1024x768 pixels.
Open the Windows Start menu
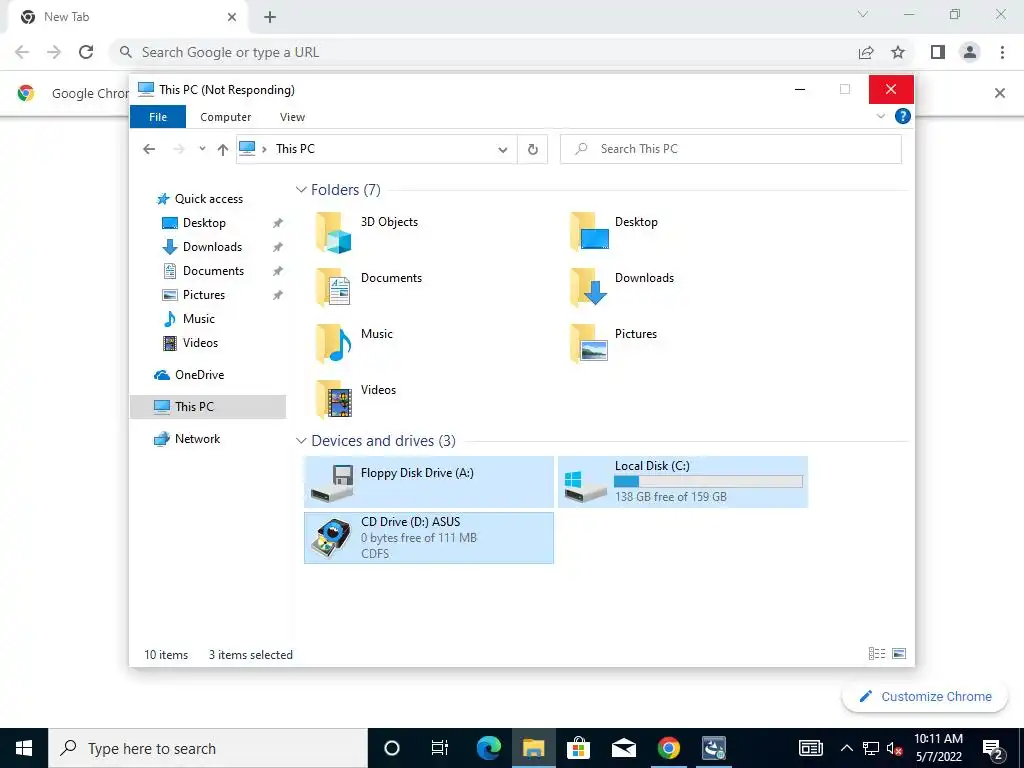(24, 748)
